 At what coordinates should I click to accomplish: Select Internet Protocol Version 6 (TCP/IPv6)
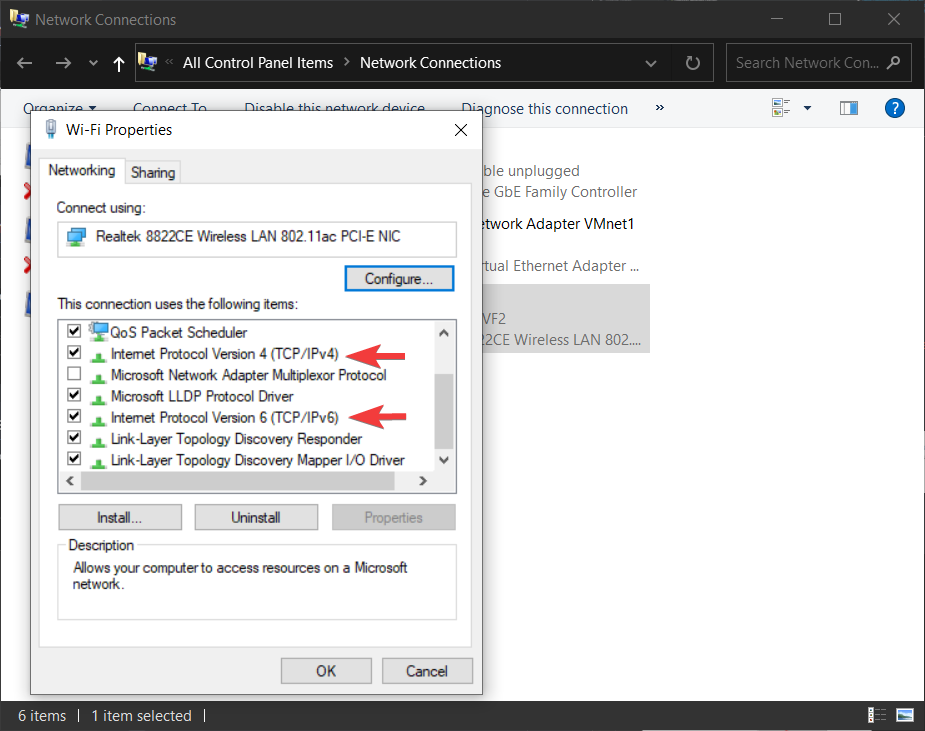coord(225,417)
